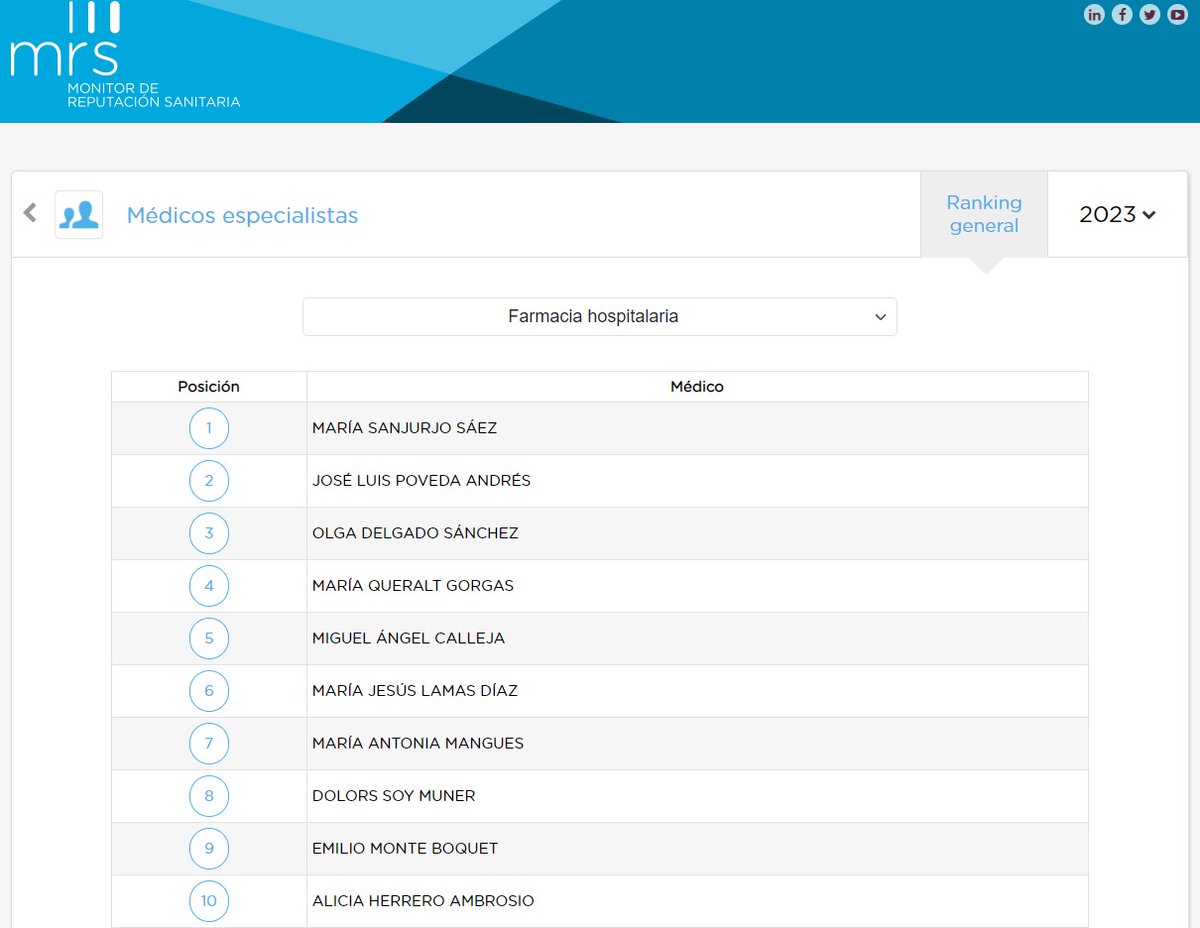1200x928 pixels.
Task: Click position circle number 6
Action: click(209, 691)
